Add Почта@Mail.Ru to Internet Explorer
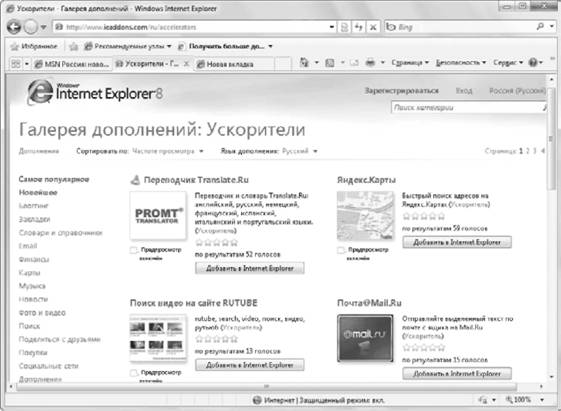Viewport: 561px width, 411px height. pyautogui.click(x=457, y=373)
